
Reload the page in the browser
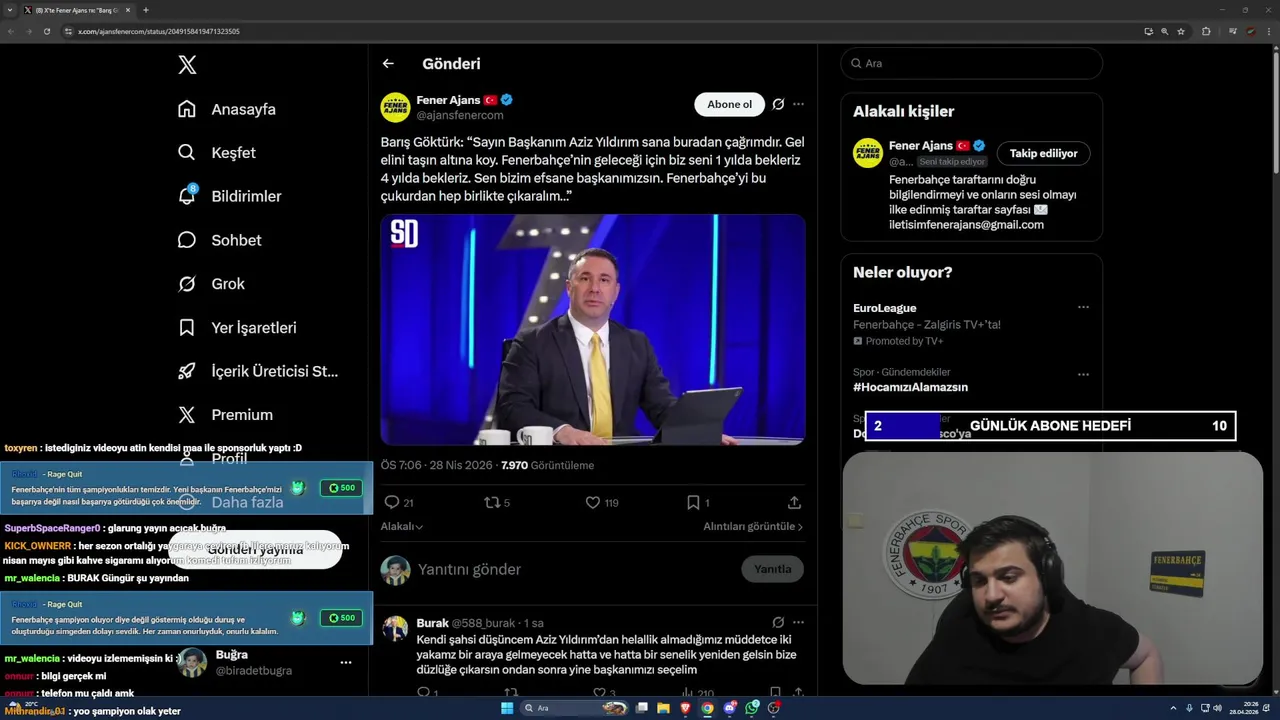(47, 31)
